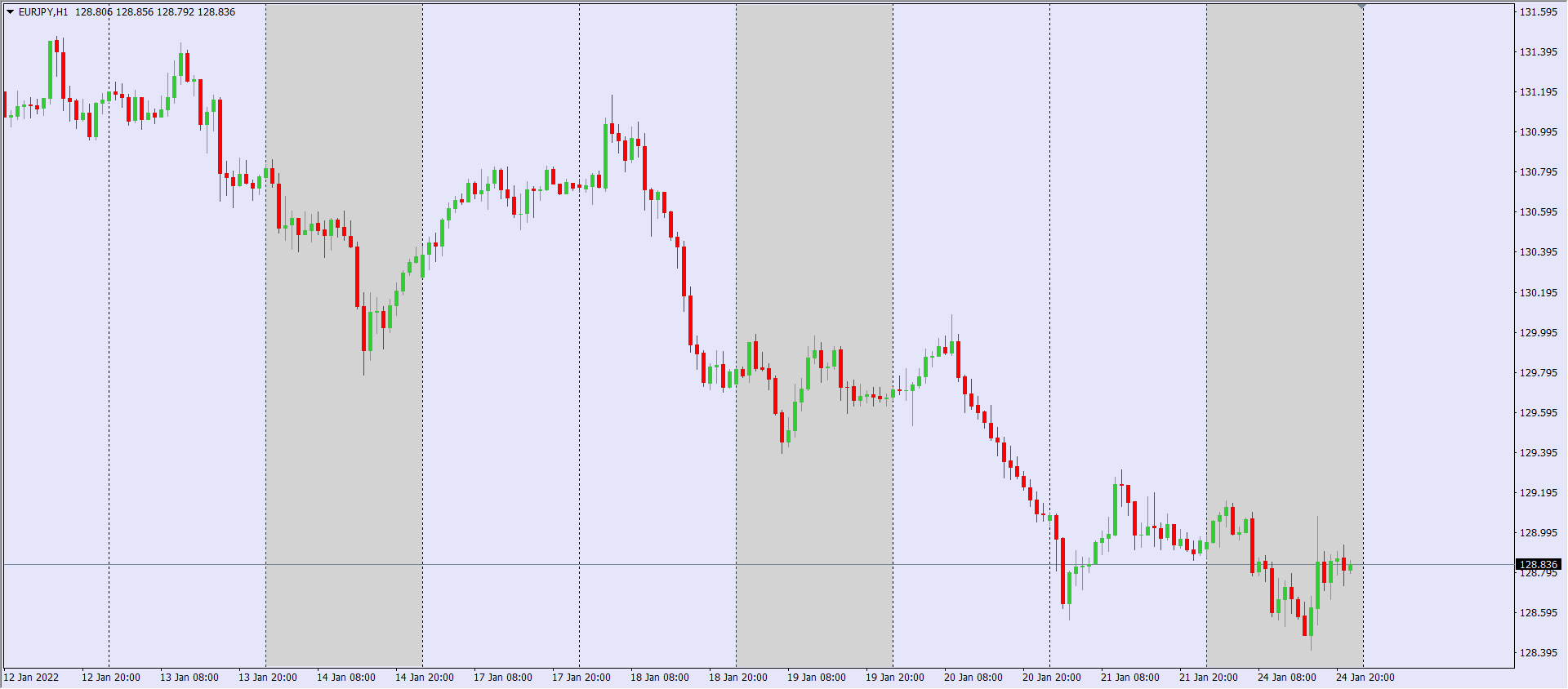1568x689 pixels.
Task: Click the 18 Jan 20:00 time axis label
Action: (x=737, y=678)
